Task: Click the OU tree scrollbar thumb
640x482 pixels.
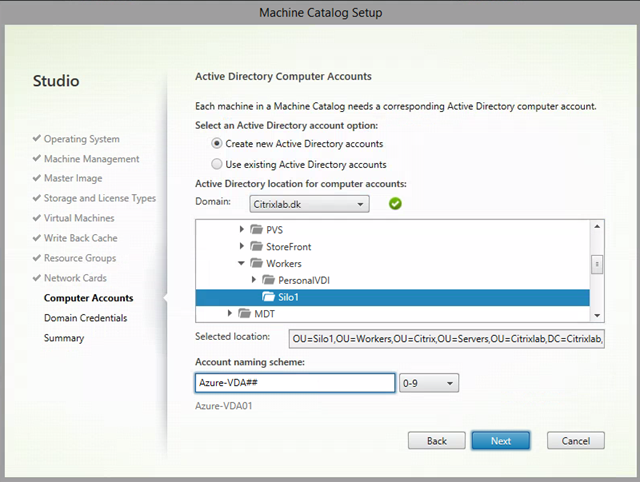Action: (597, 264)
